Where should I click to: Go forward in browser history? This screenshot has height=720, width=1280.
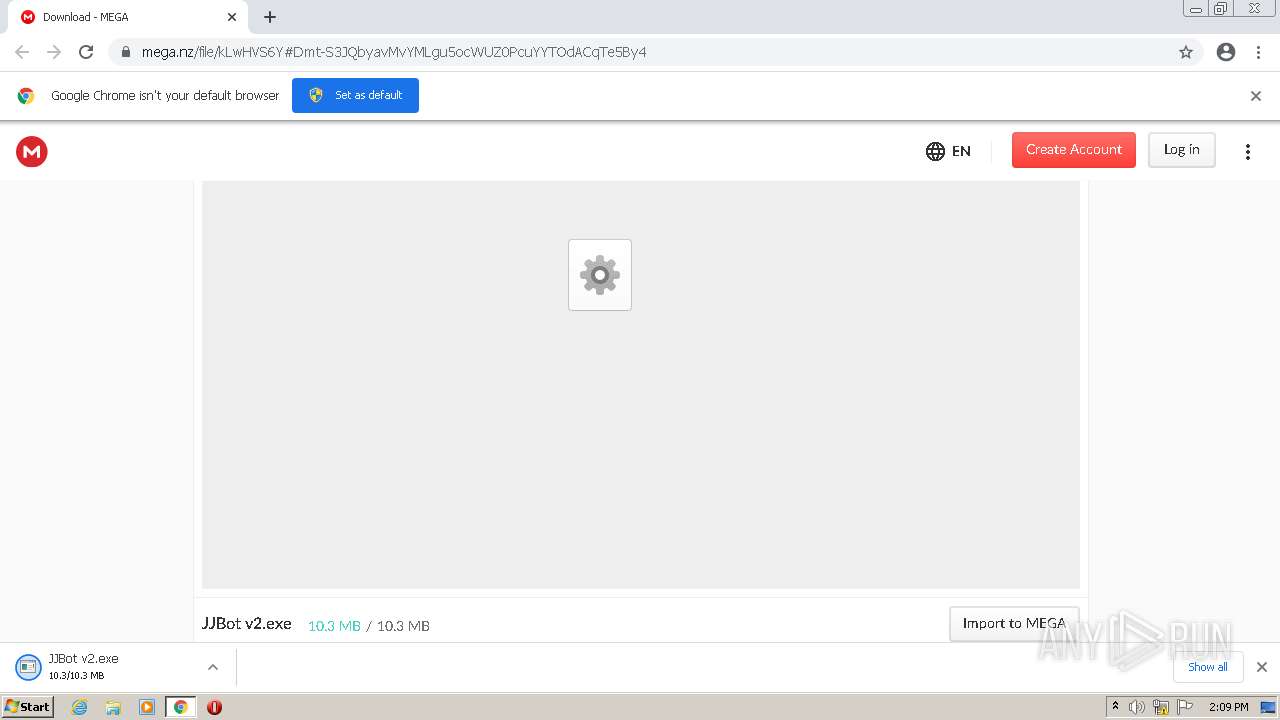pyautogui.click(x=54, y=52)
